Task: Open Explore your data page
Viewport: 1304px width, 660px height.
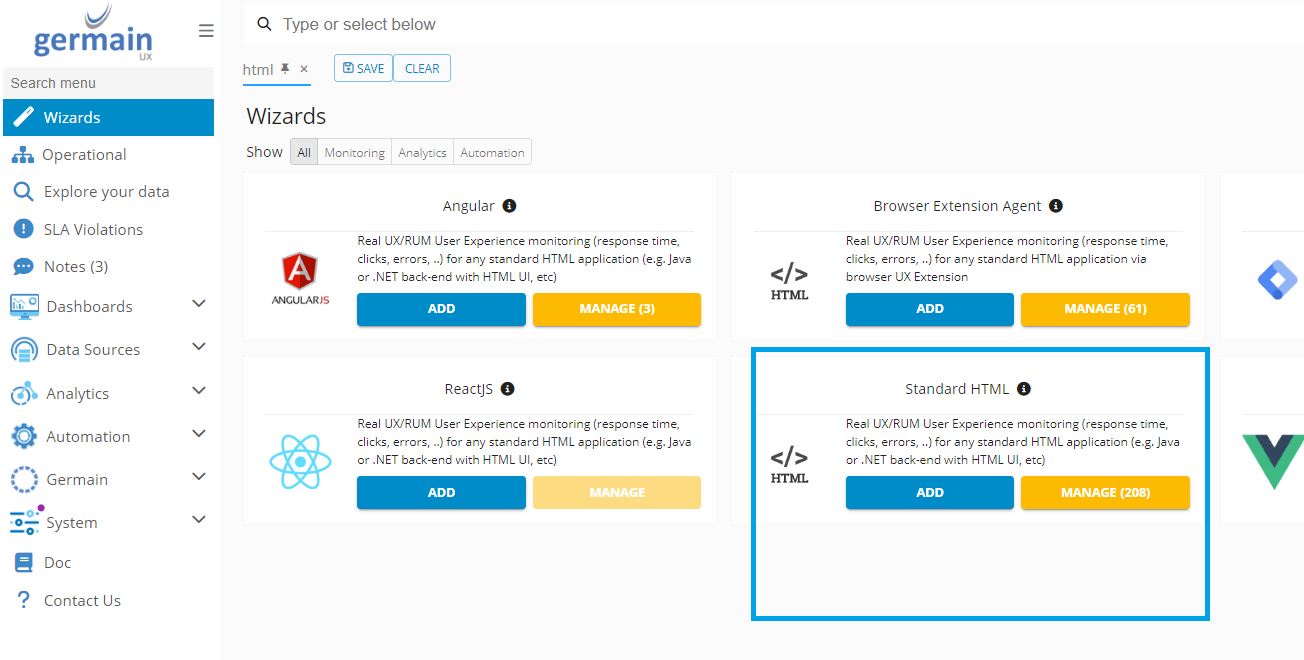Action: coord(106,192)
